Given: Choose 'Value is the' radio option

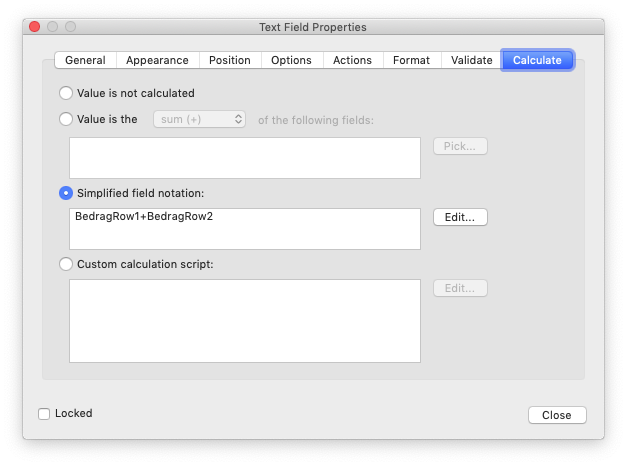Looking at the screenshot, I should 66,119.
